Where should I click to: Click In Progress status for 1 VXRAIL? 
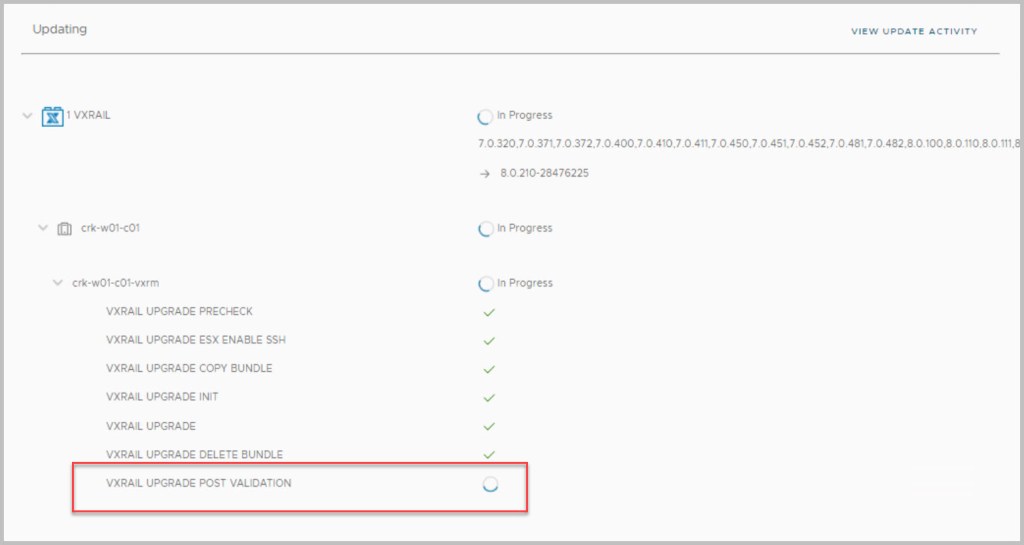[x=524, y=116]
